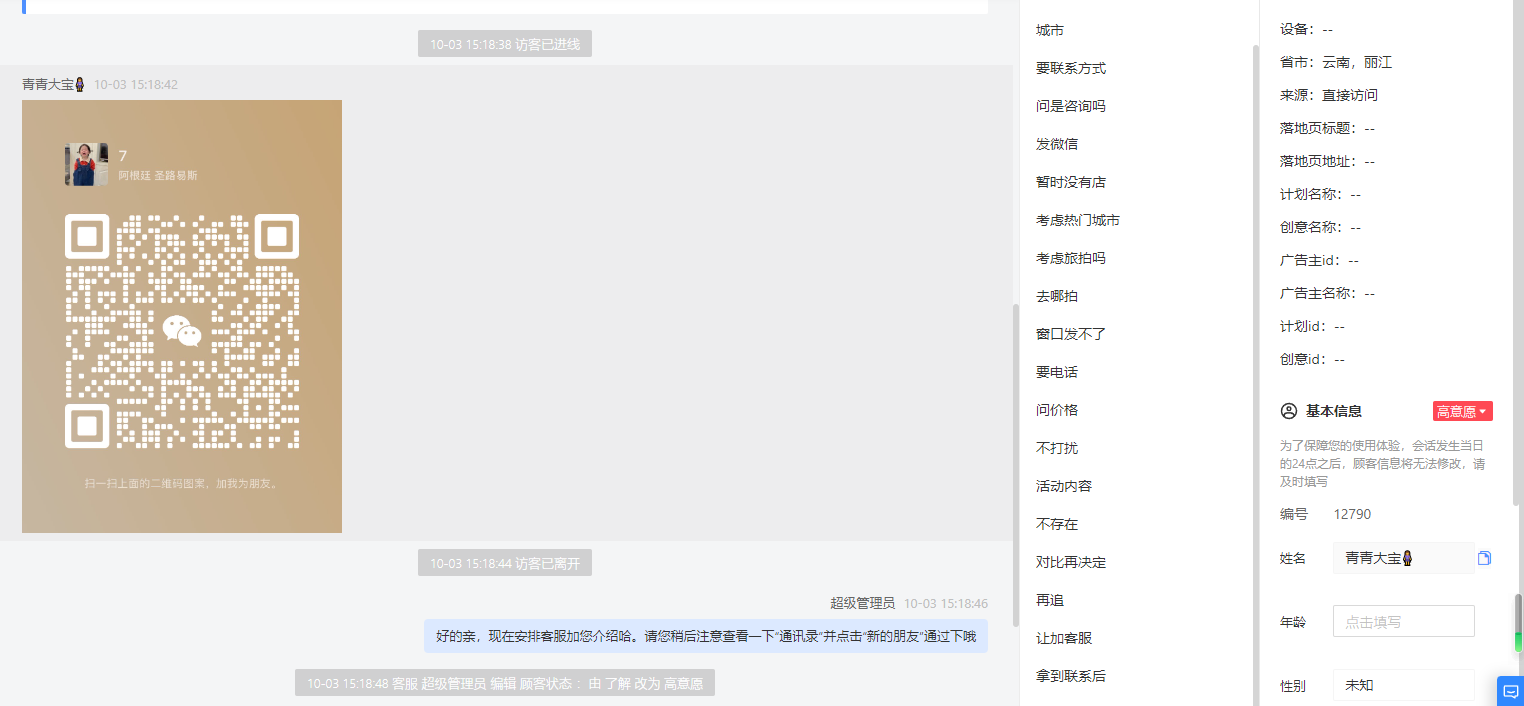Screen dimensions: 1524x706
Task: Click the 基本信息 section heading
Action: pos(1334,411)
